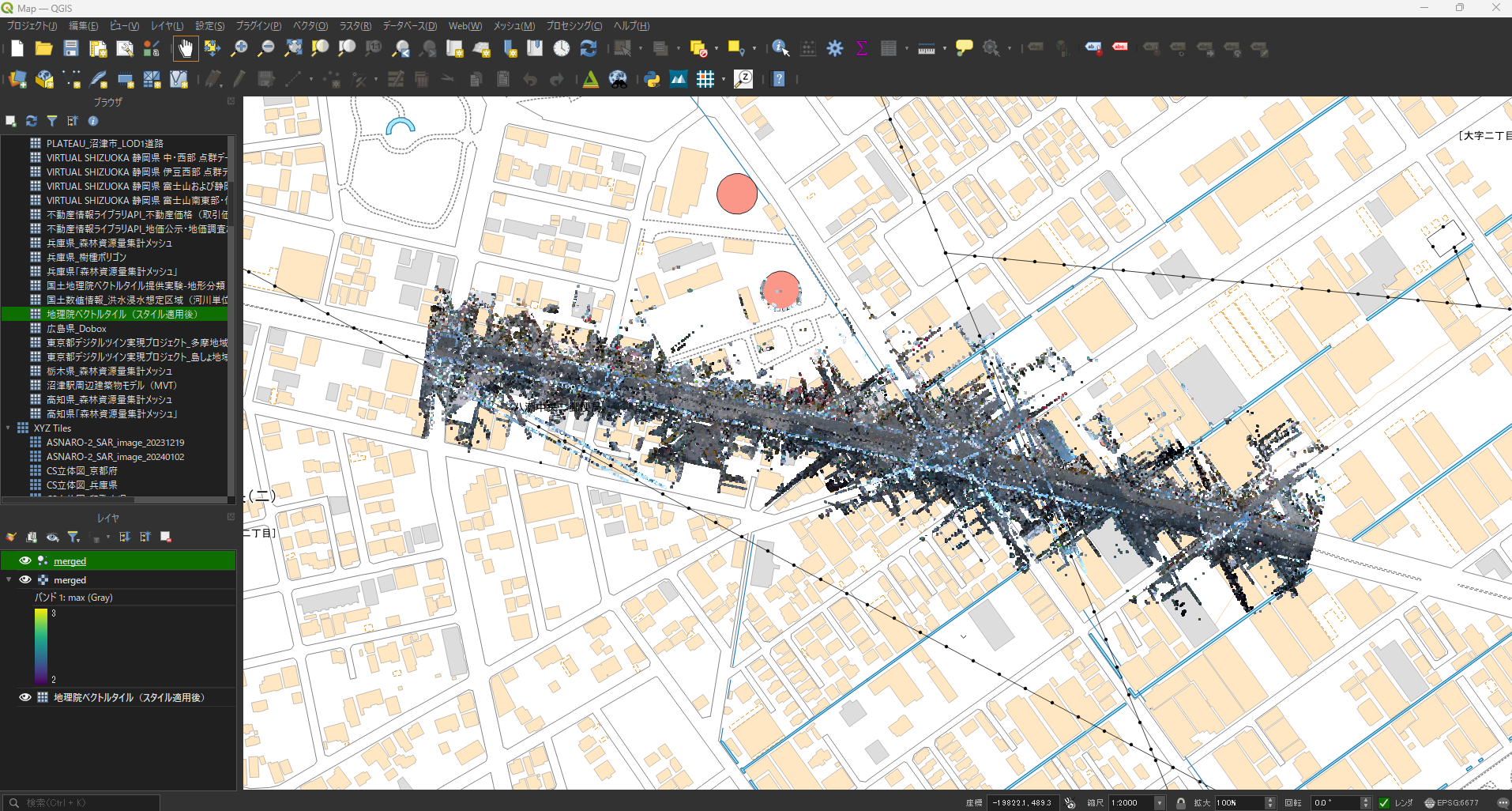Open the Python console icon

(x=652, y=79)
